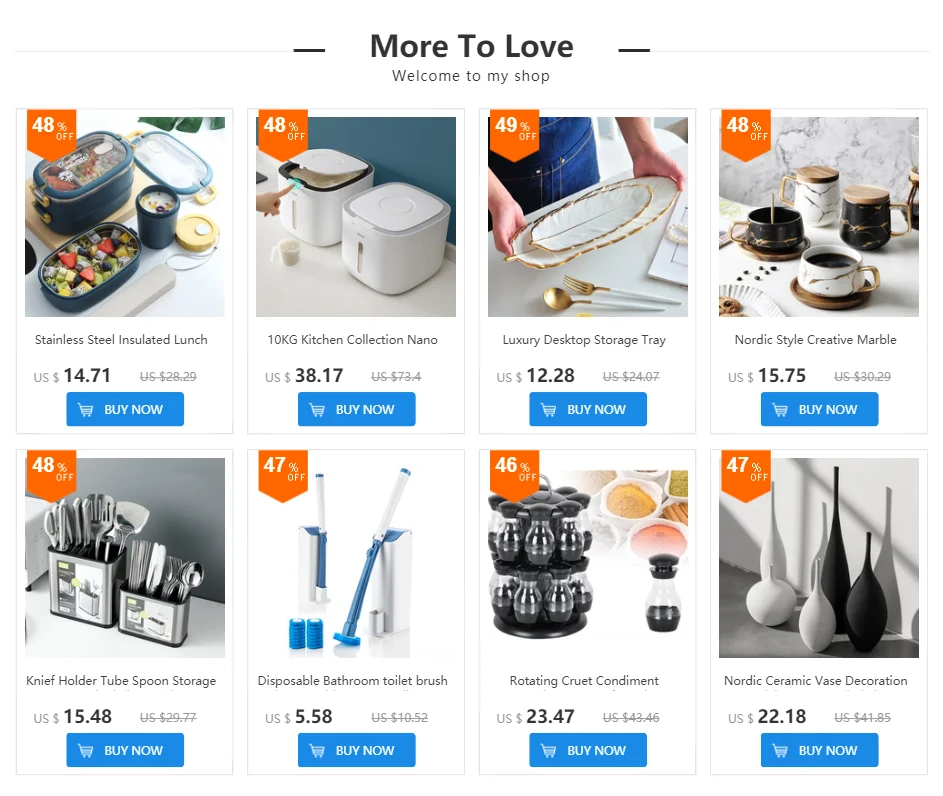Buy the Nordic Ceramic Vase Decoration now

click(820, 750)
